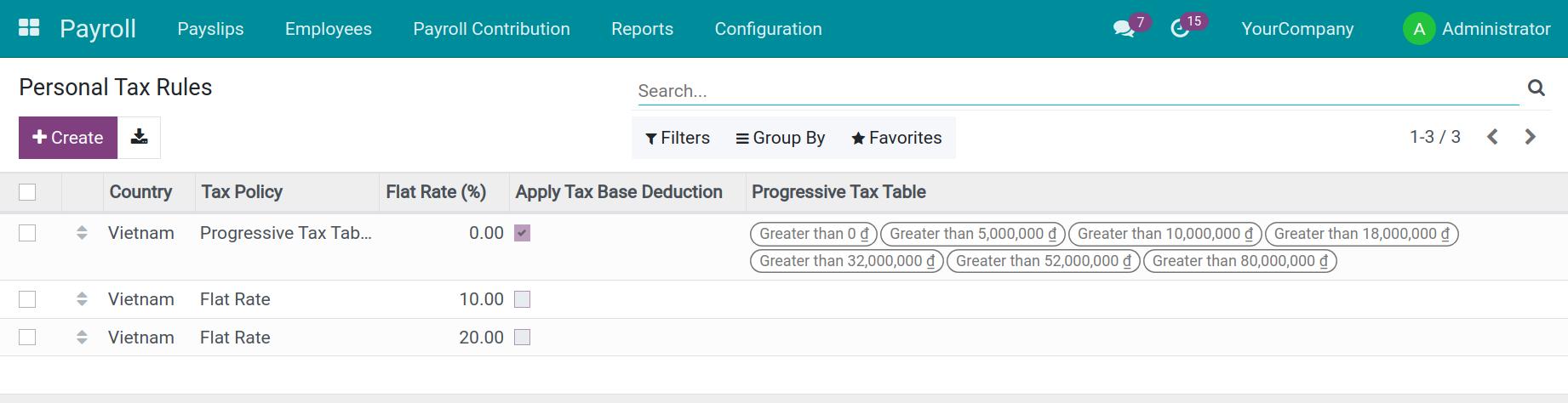Screen dimensions: 1568x403
Task: Open the discuss messages icon
Action: click(x=1124, y=29)
